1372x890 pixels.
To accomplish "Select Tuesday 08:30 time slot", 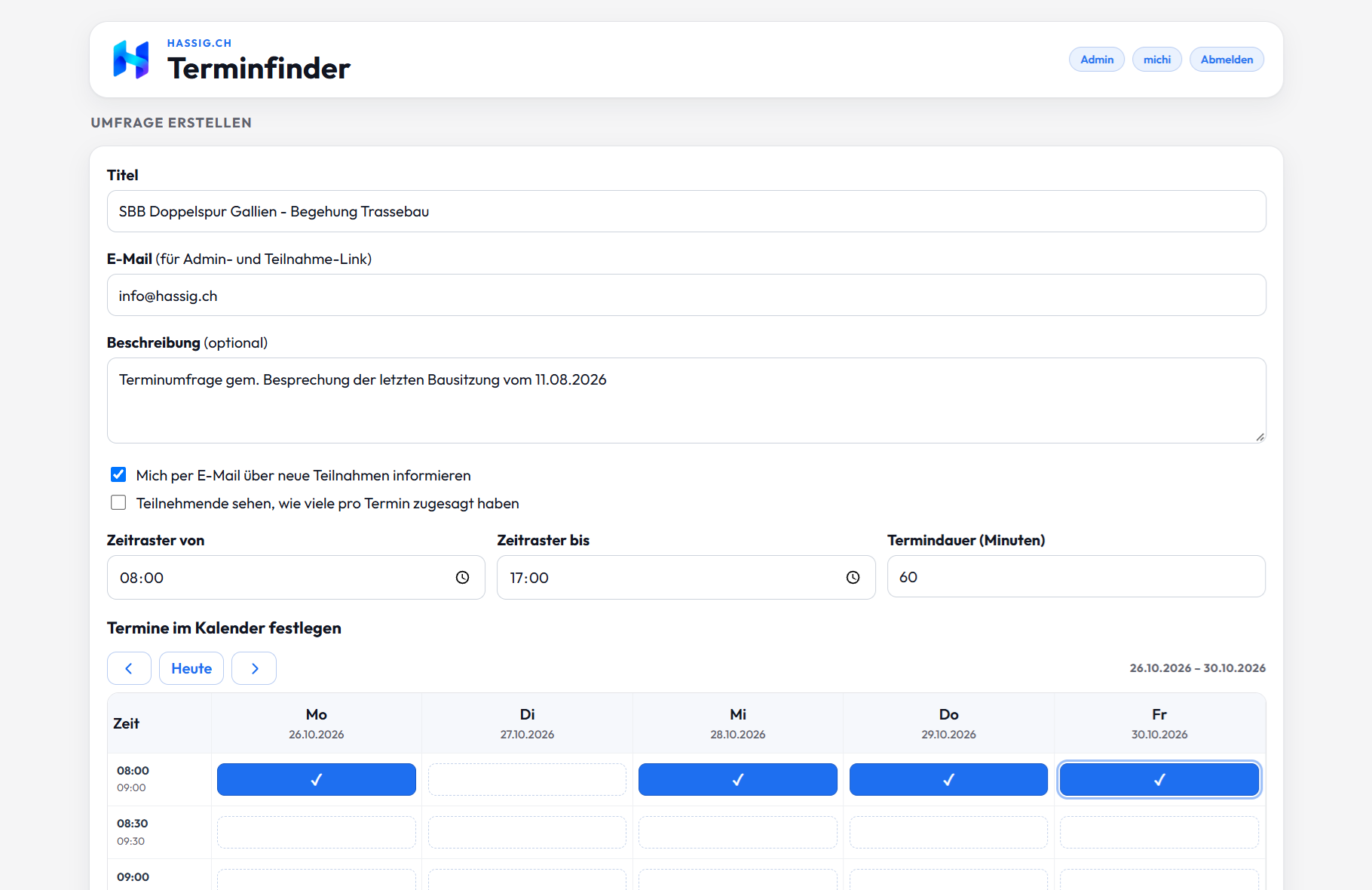I will pyautogui.click(x=527, y=832).
